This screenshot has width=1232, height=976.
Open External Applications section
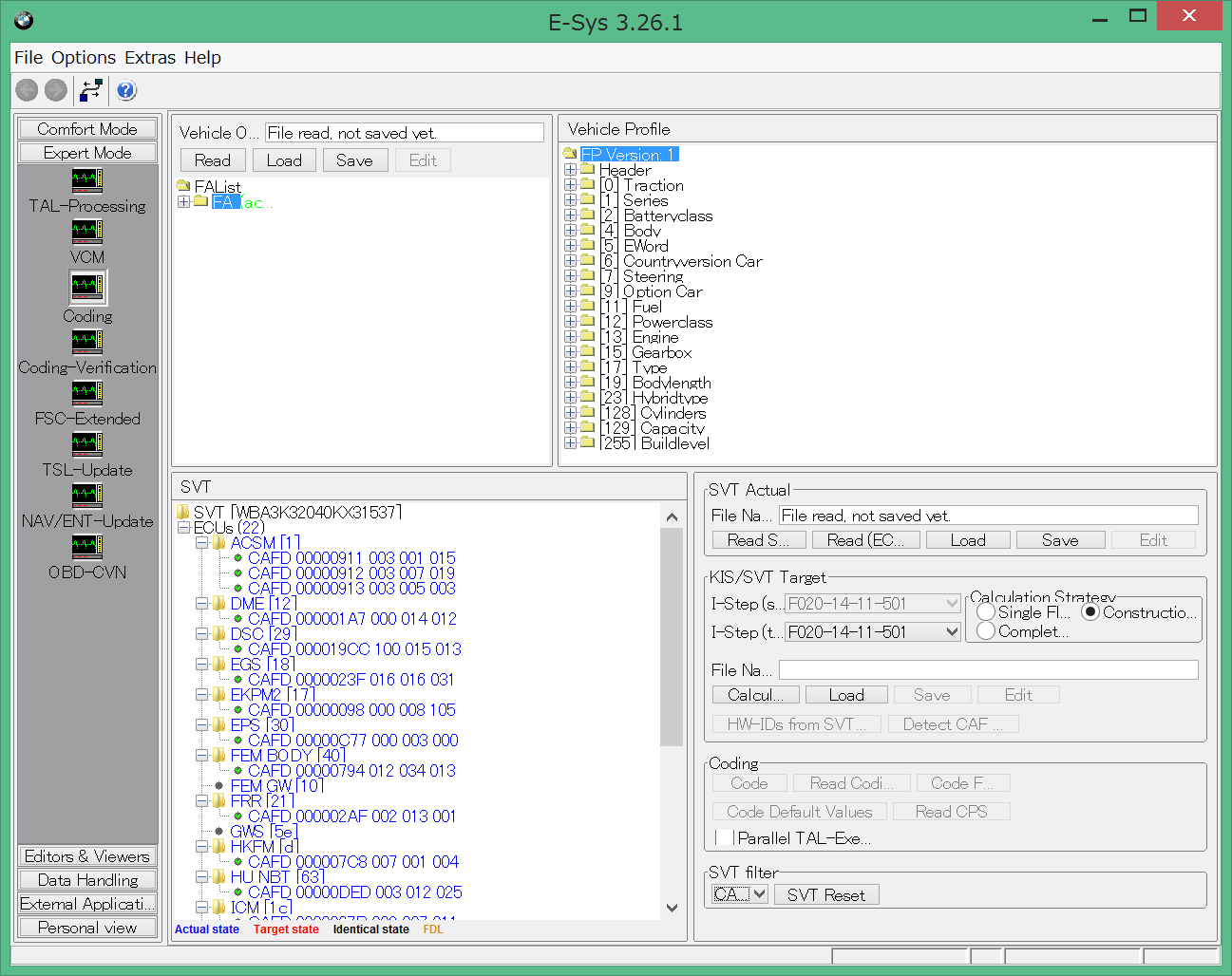click(x=87, y=904)
